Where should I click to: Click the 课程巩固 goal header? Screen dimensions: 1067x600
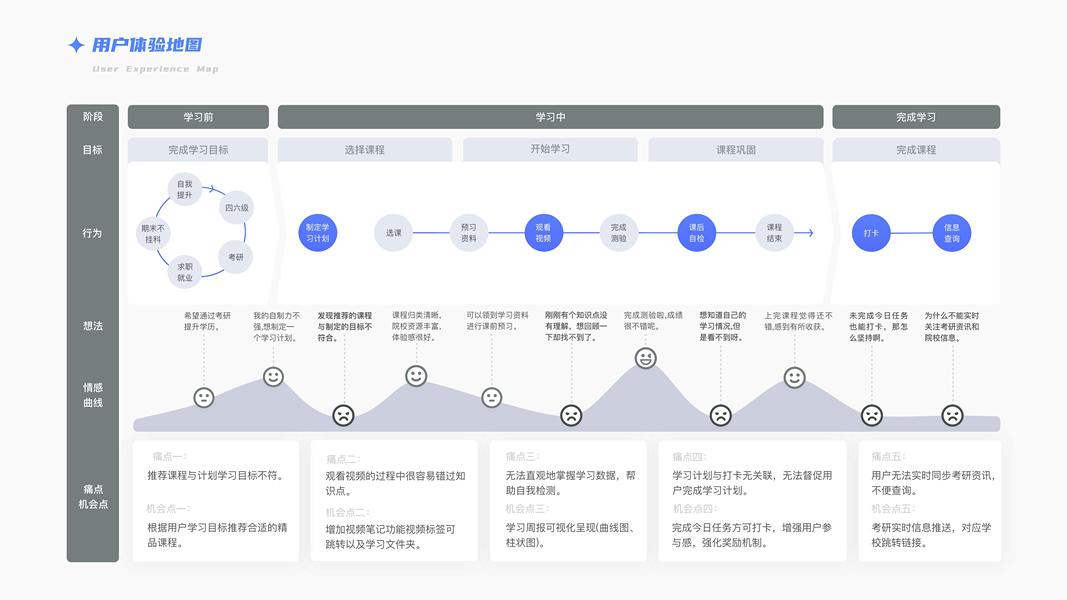point(736,150)
